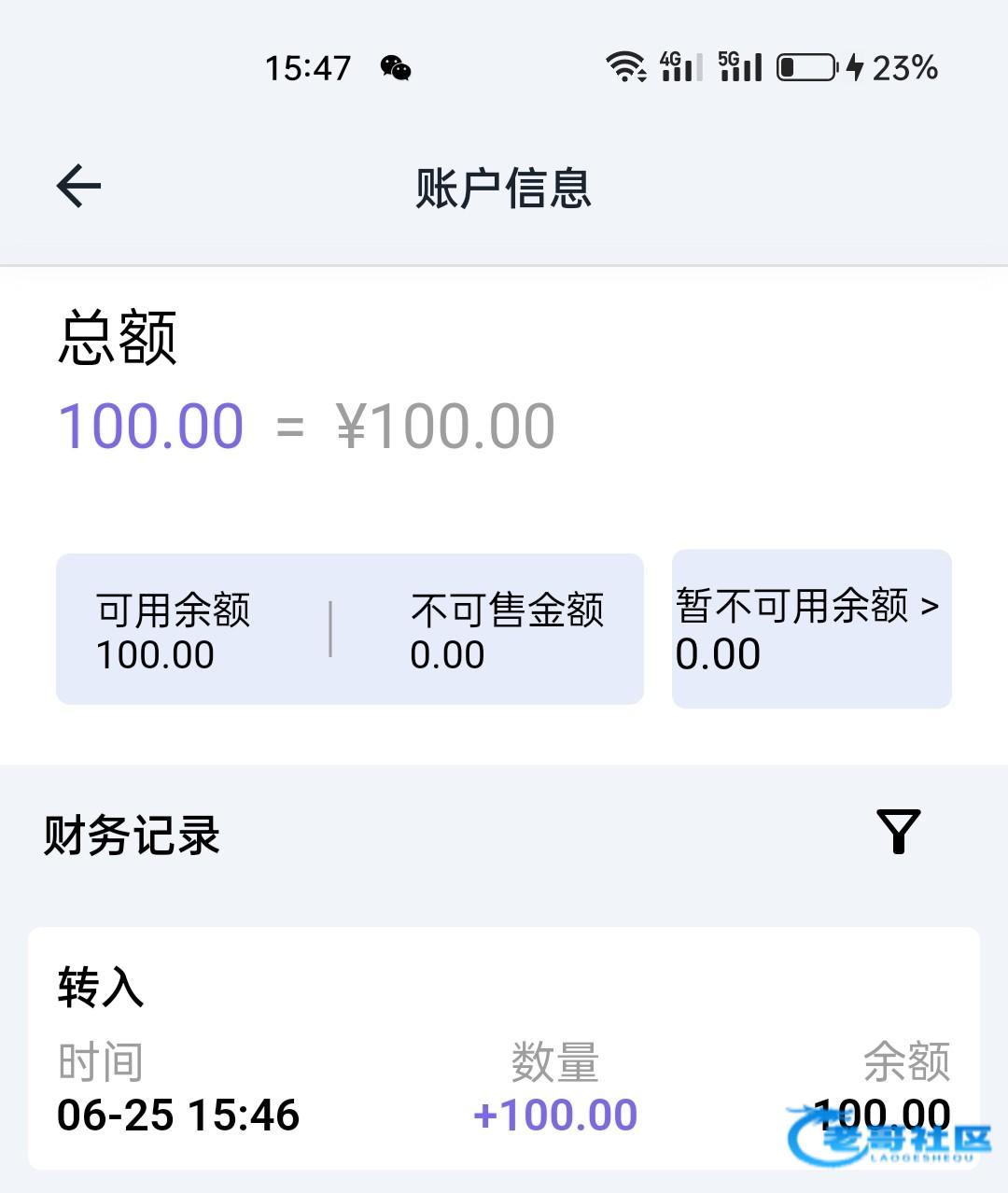Tap the back arrow icon

pos(78,186)
